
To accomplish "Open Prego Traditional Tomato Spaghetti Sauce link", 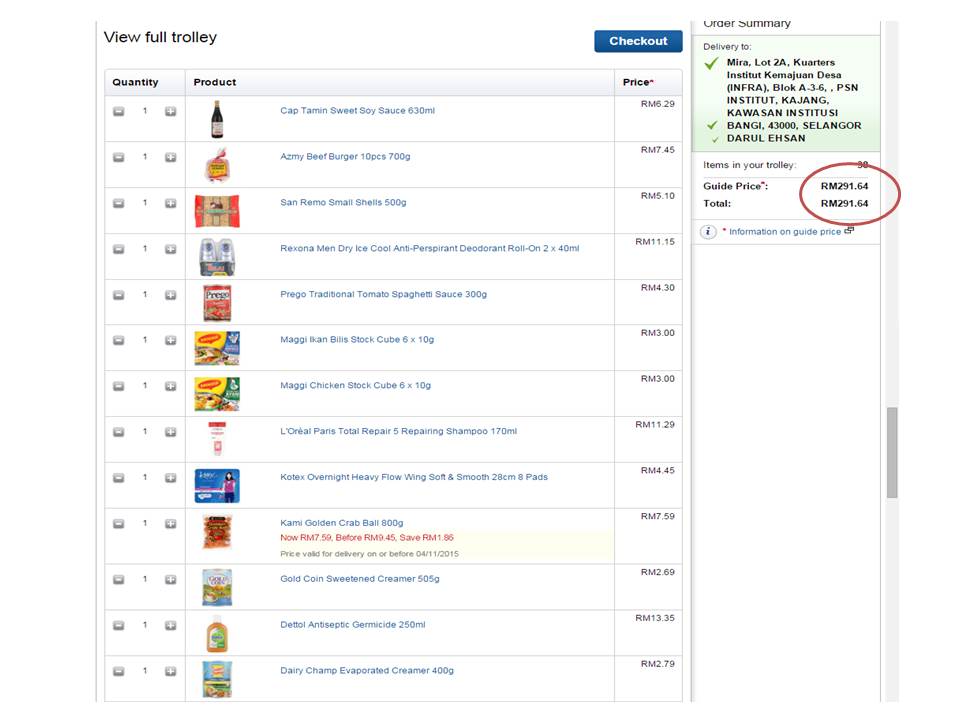I will [x=384, y=294].
